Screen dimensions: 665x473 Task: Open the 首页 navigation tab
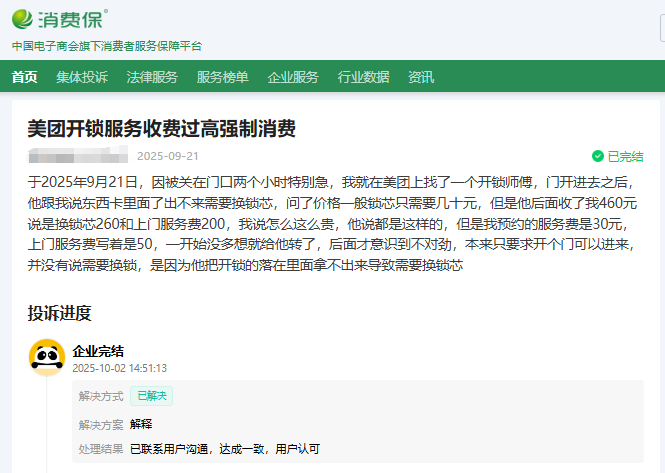click(x=24, y=77)
